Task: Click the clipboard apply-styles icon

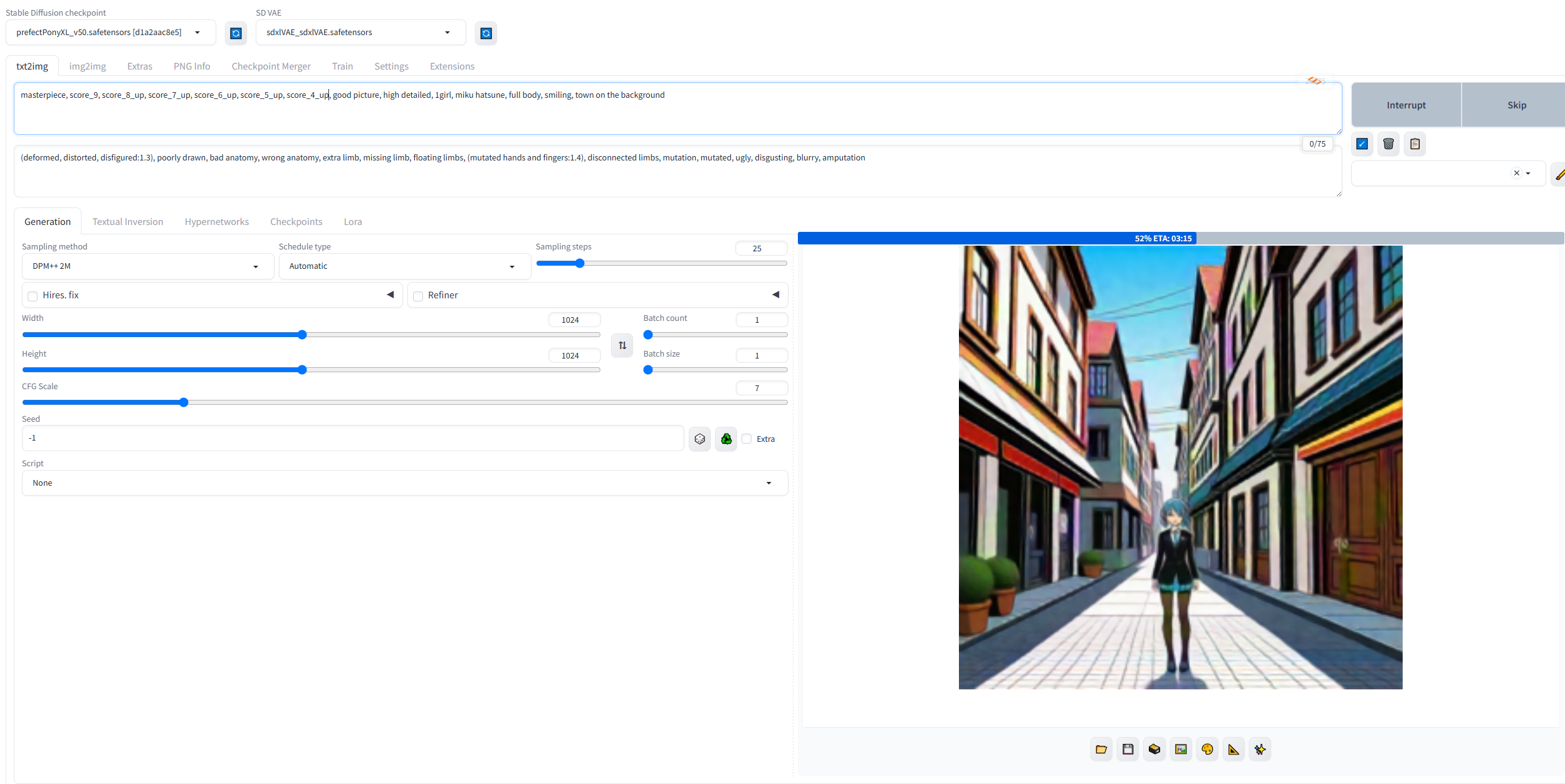Action: coord(1415,144)
